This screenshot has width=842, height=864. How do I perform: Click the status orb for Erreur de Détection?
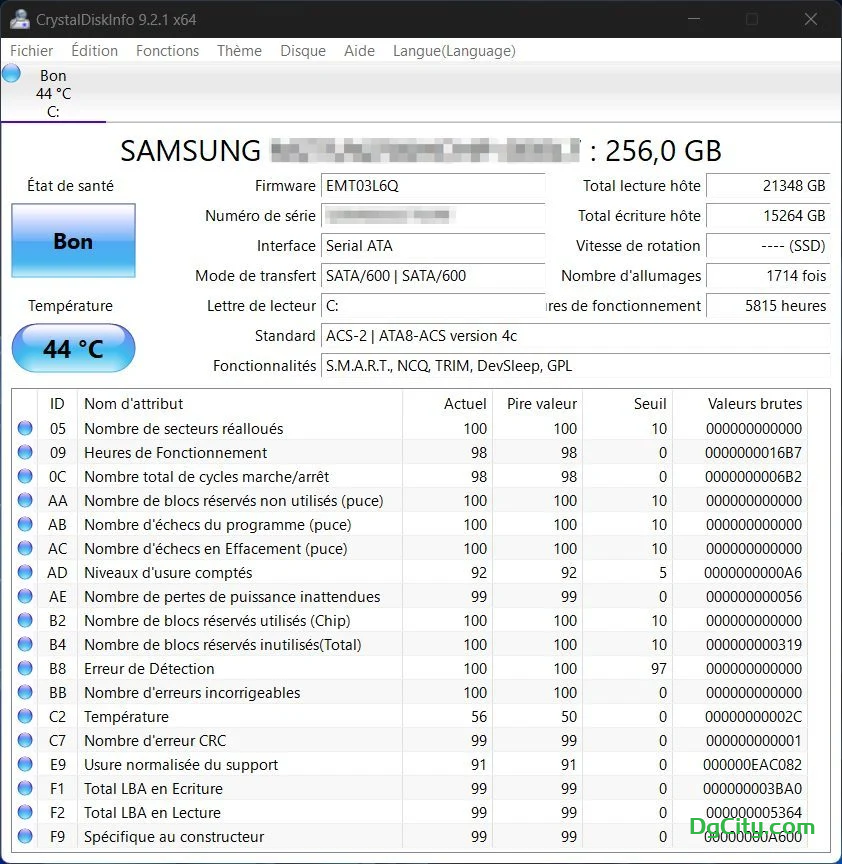pyautogui.click(x=25, y=669)
